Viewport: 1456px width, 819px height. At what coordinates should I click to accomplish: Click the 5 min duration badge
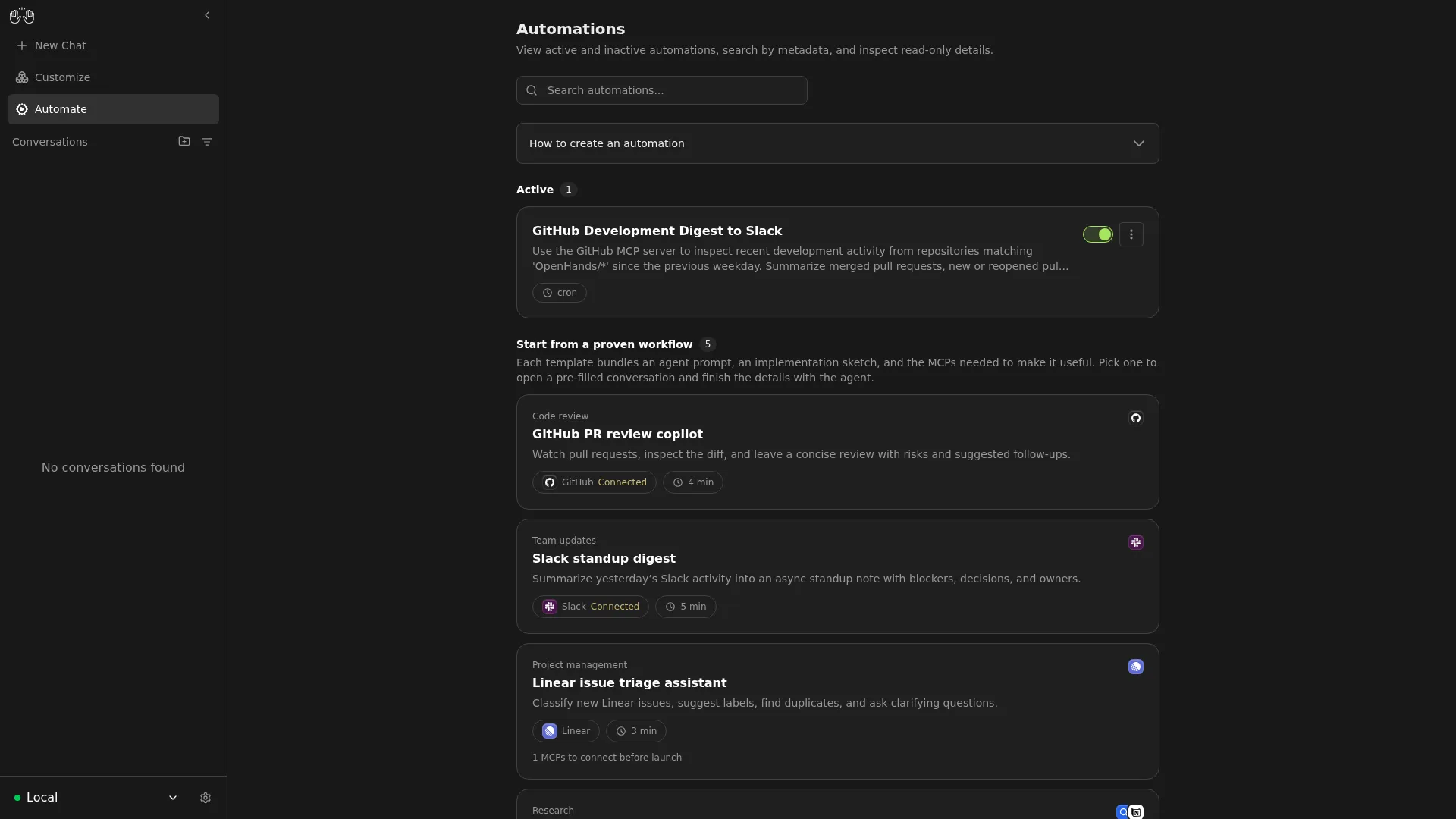pos(686,607)
